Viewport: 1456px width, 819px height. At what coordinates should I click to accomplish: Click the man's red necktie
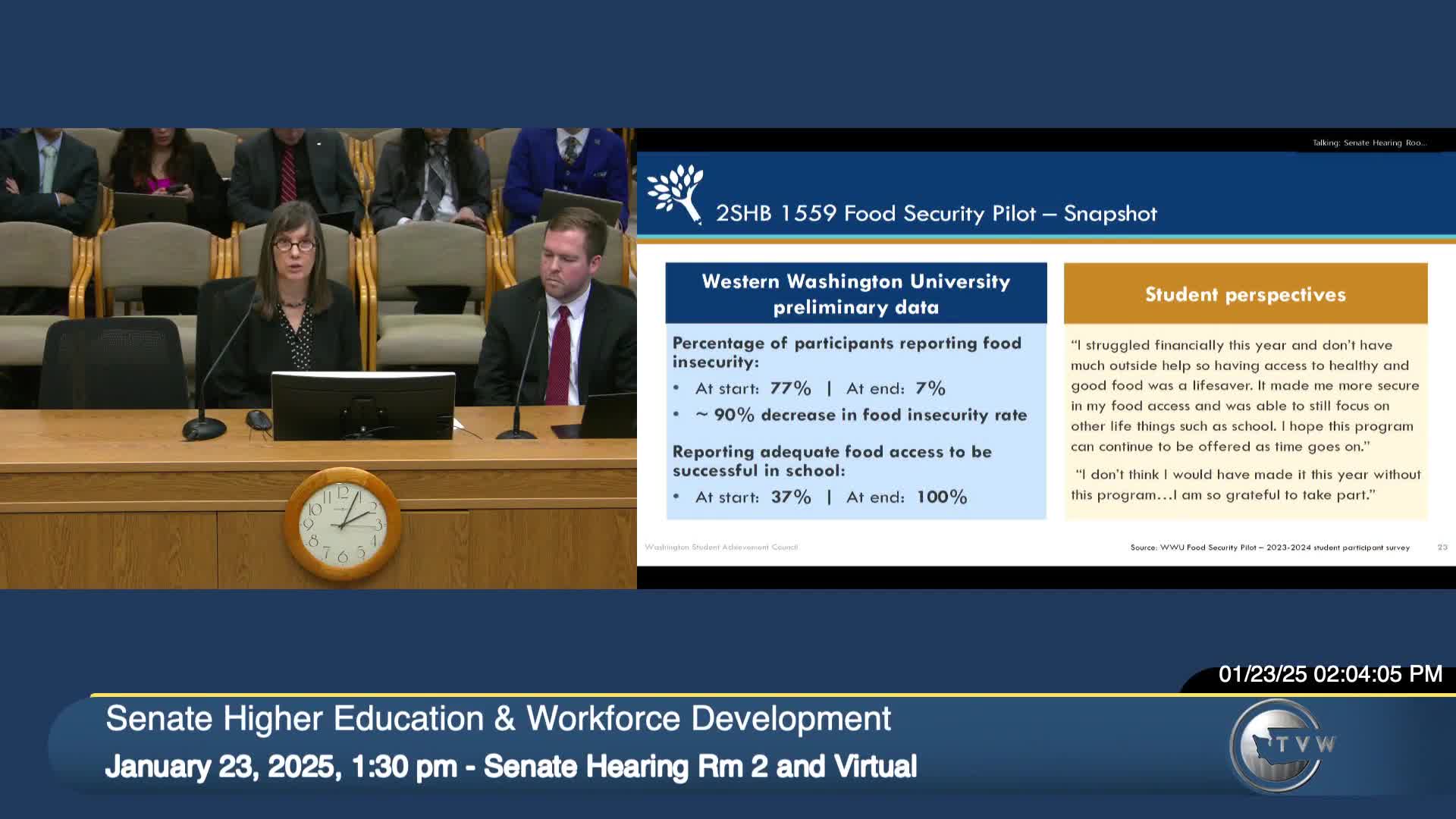560,353
